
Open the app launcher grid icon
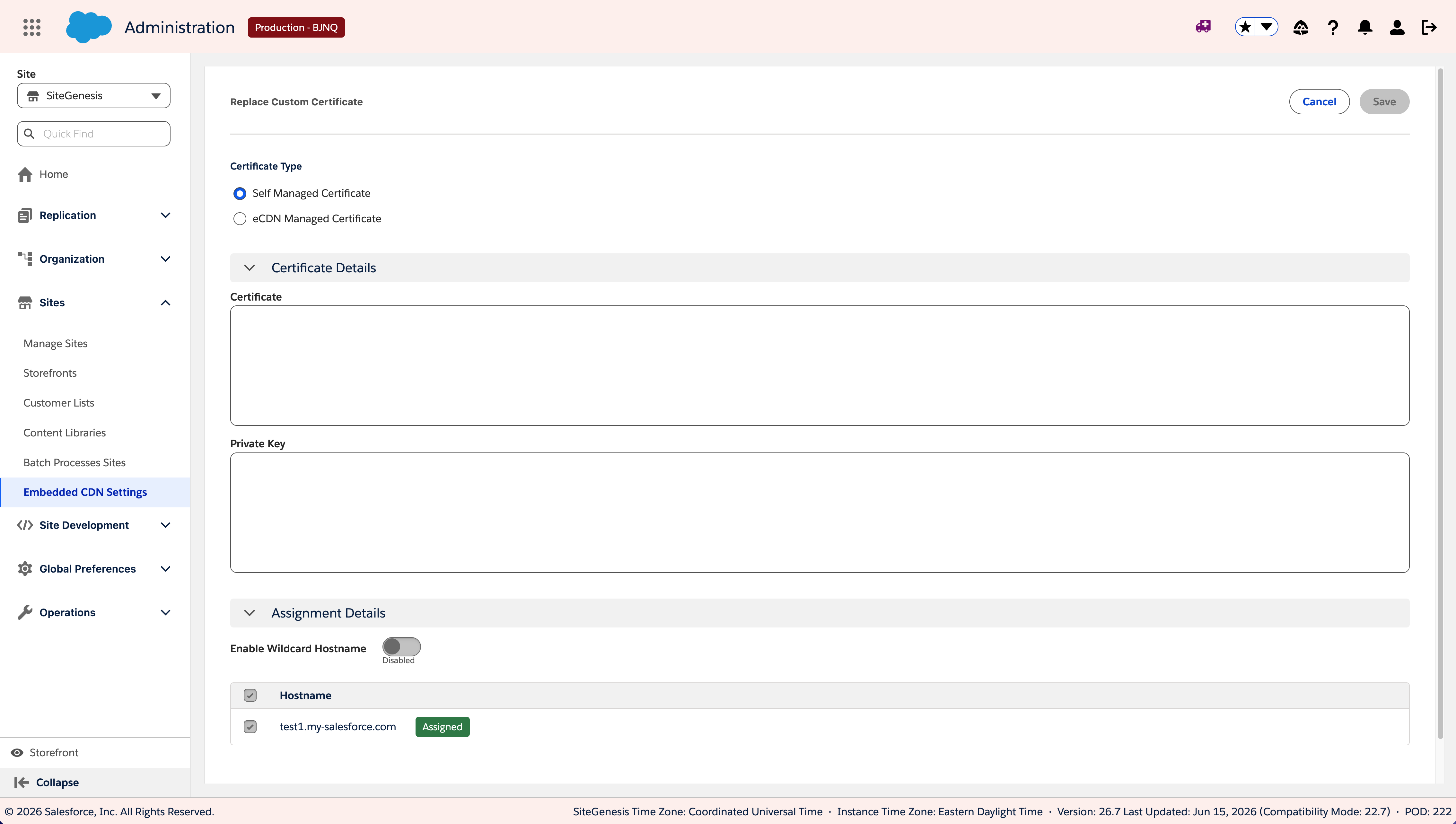coord(32,27)
